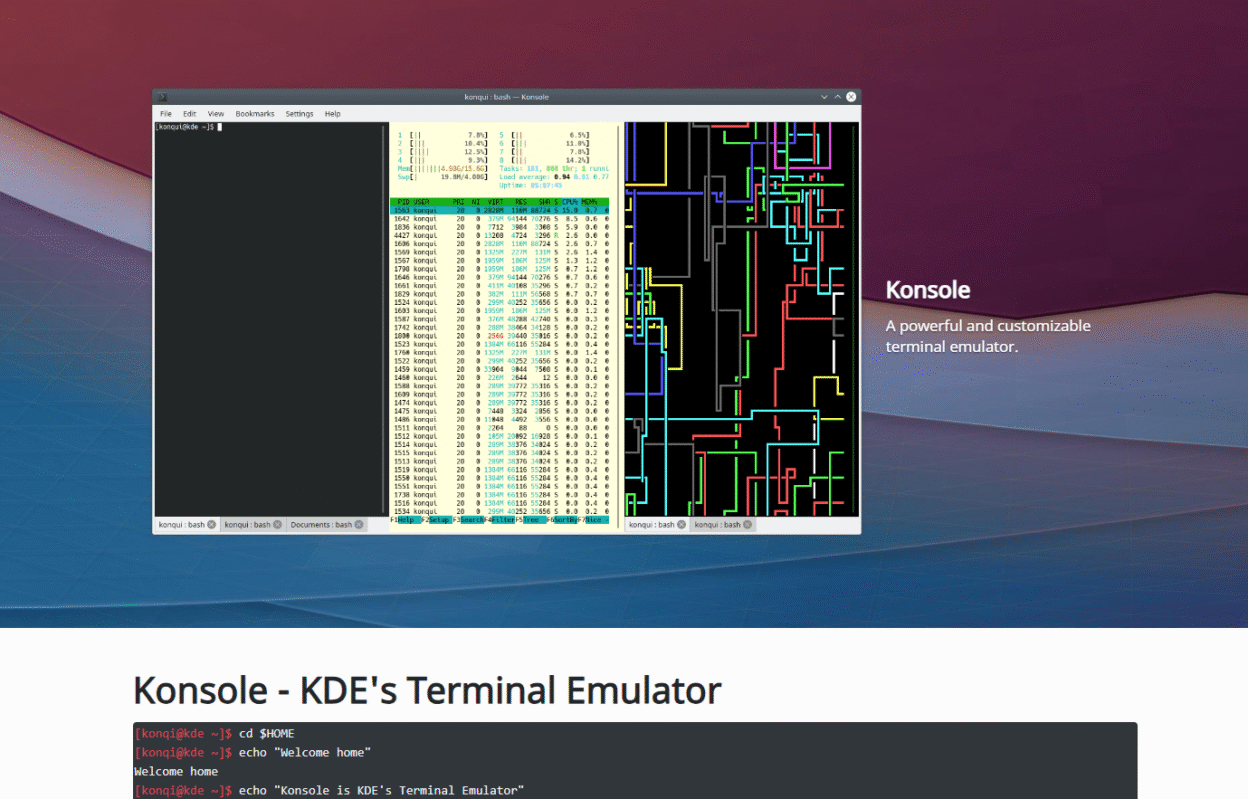Click the white "Konsole" title beside the screenshot

tap(928, 290)
